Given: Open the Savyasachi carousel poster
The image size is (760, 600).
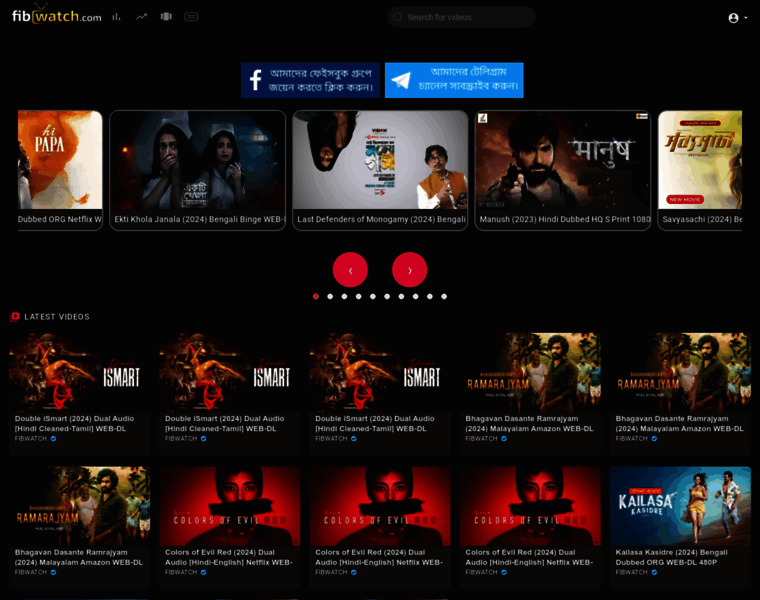Looking at the screenshot, I should coord(700,160).
